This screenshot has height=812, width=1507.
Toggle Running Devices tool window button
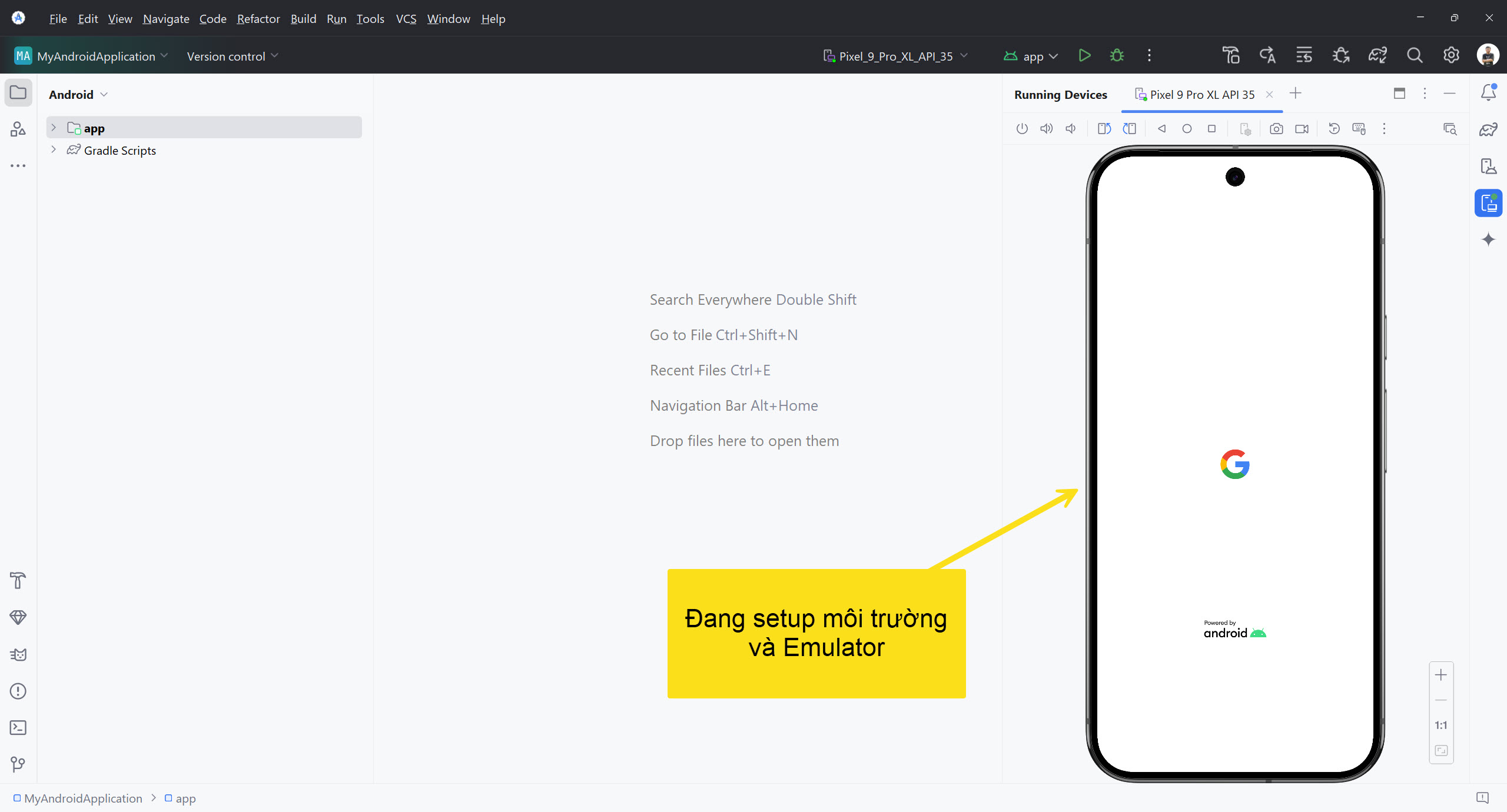(x=1488, y=203)
